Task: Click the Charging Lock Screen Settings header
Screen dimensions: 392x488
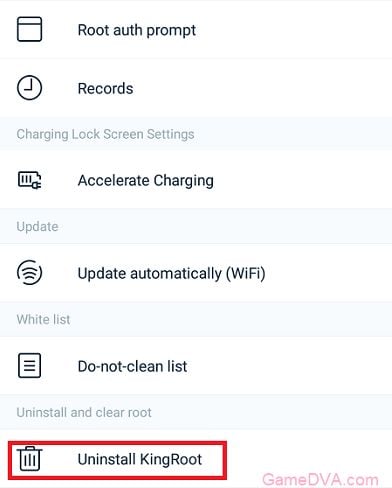Action: click(x=105, y=134)
